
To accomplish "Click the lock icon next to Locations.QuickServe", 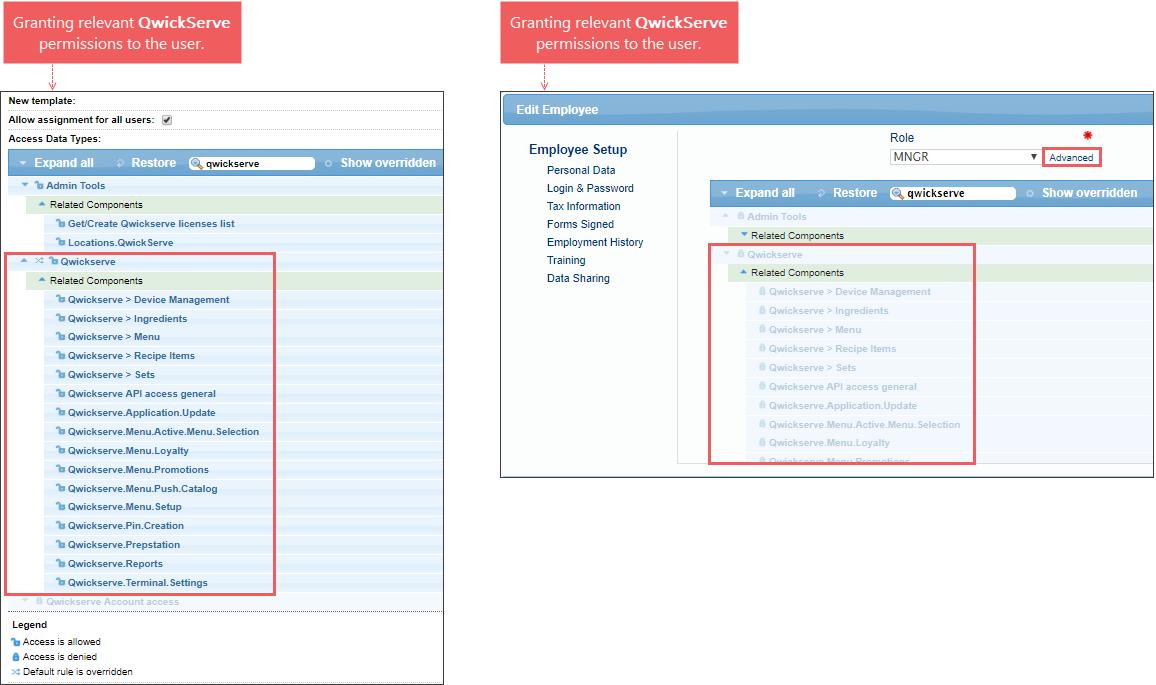I will (61, 243).
